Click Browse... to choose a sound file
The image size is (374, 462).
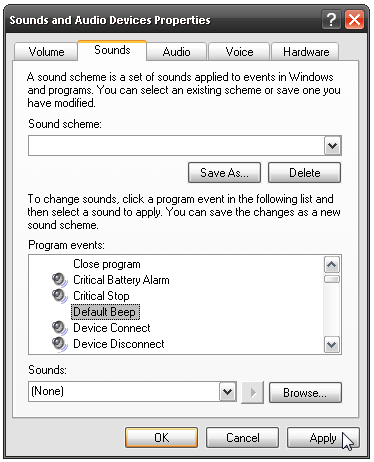coord(305,392)
